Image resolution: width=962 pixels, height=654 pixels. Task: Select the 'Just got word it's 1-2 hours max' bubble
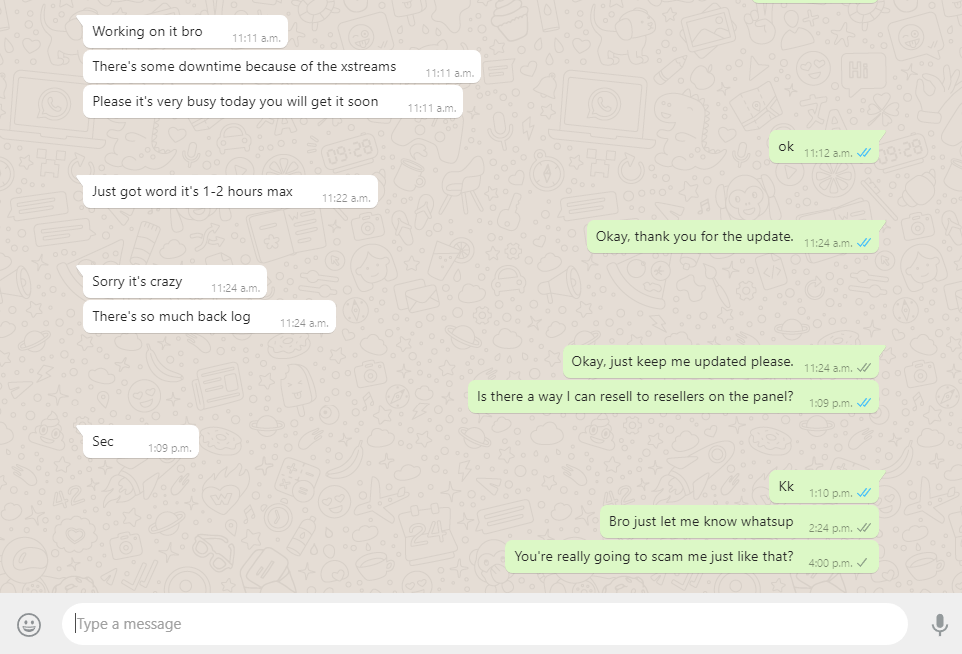point(230,191)
